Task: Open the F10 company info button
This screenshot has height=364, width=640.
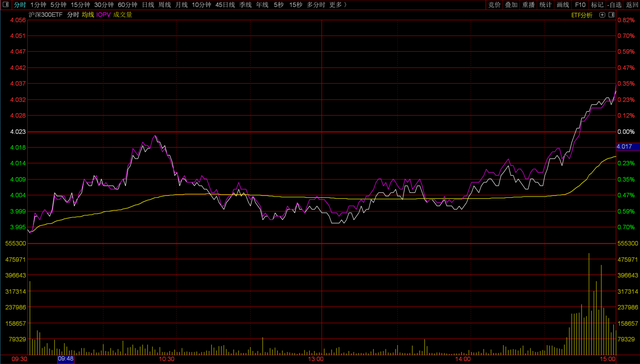Action: tap(580, 5)
